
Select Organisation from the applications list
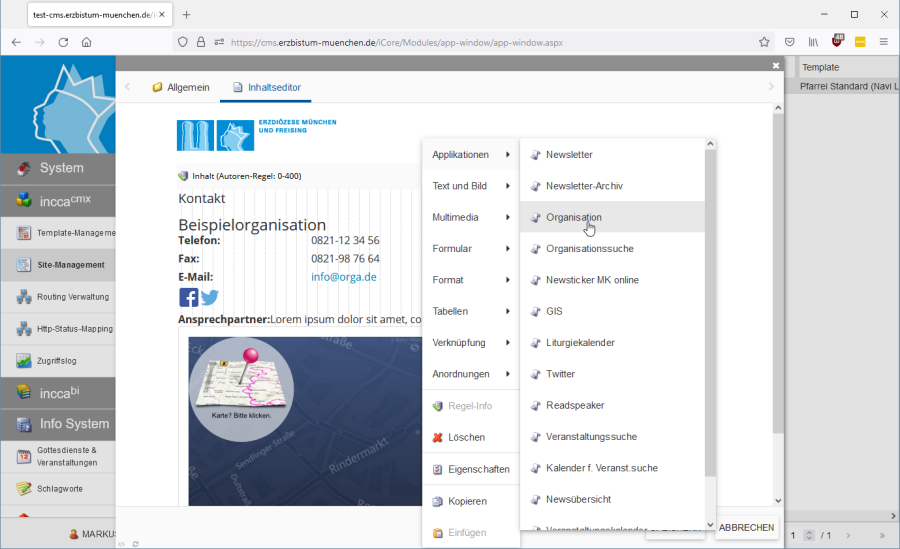(573, 217)
